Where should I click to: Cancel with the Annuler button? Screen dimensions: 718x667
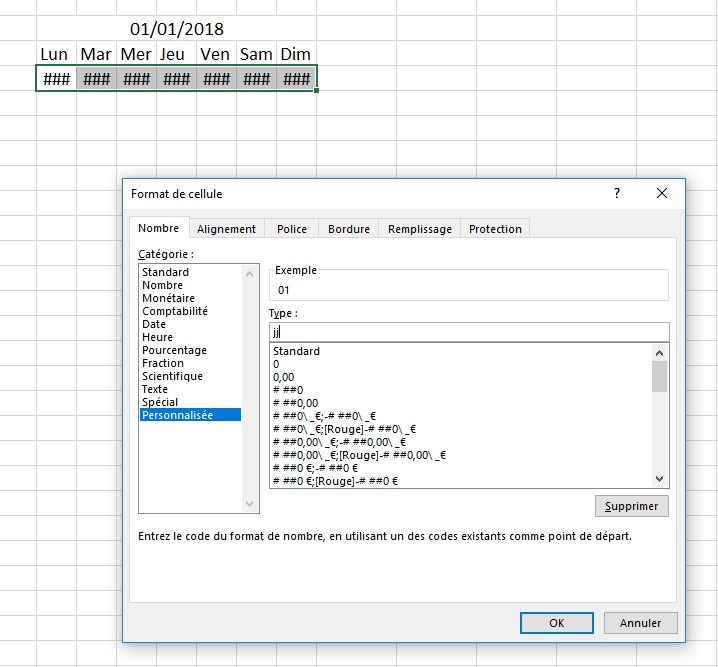click(640, 623)
